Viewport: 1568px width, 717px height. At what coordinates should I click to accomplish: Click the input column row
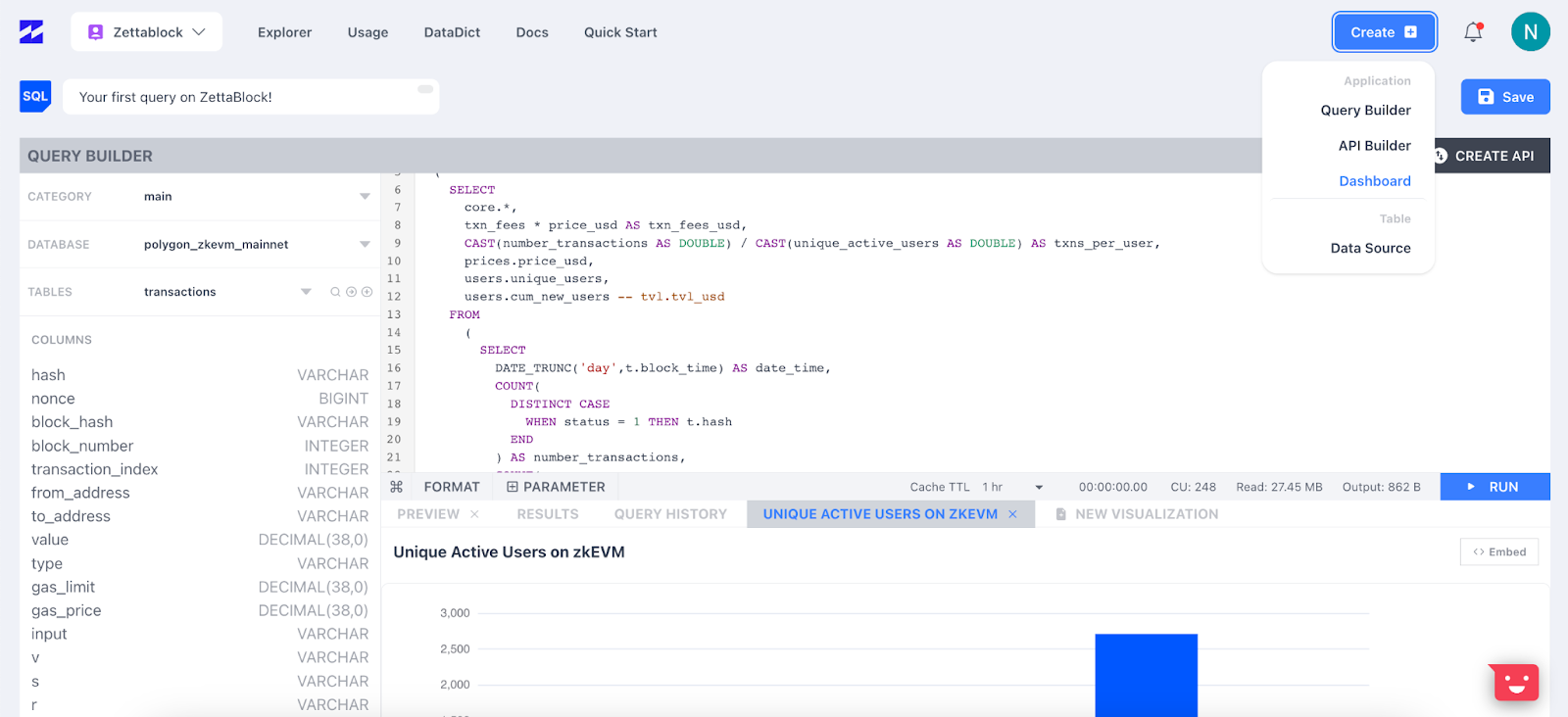[x=200, y=634]
